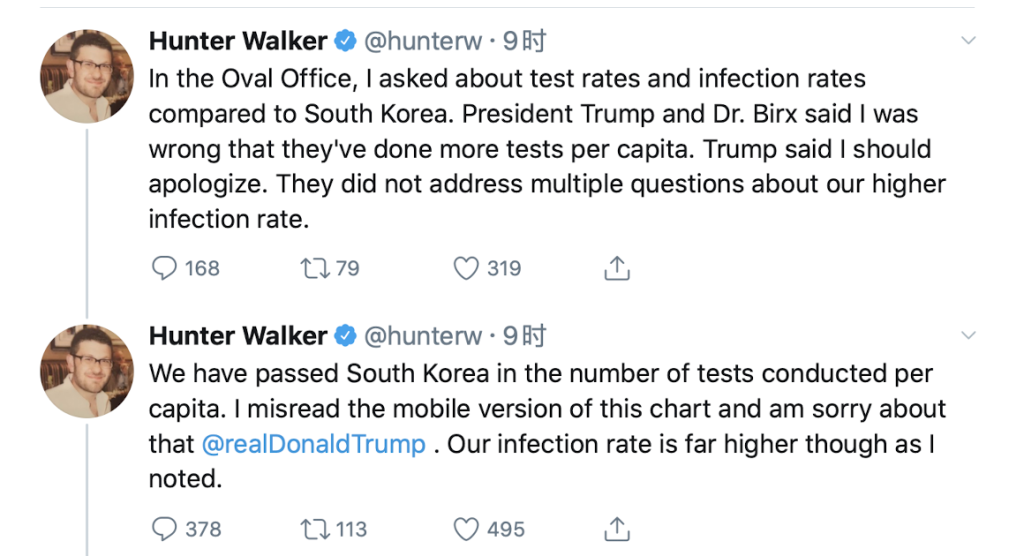Open the first tweet's timestamp
This screenshot has height=556, width=1024.
click(524, 41)
